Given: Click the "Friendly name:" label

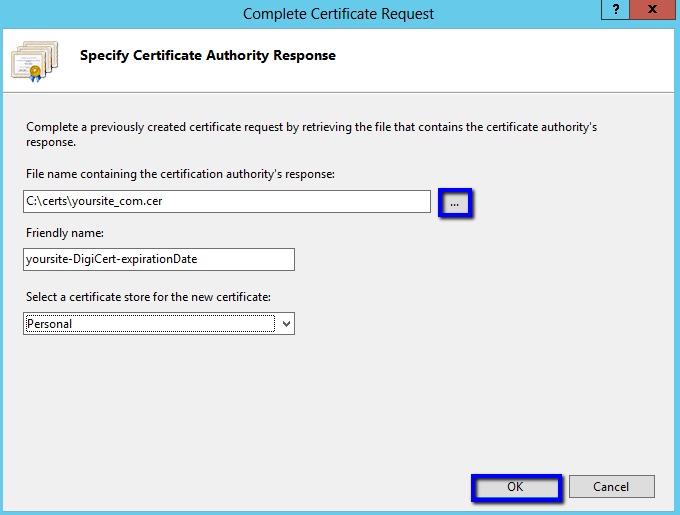Looking at the screenshot, I should (59, 232).
